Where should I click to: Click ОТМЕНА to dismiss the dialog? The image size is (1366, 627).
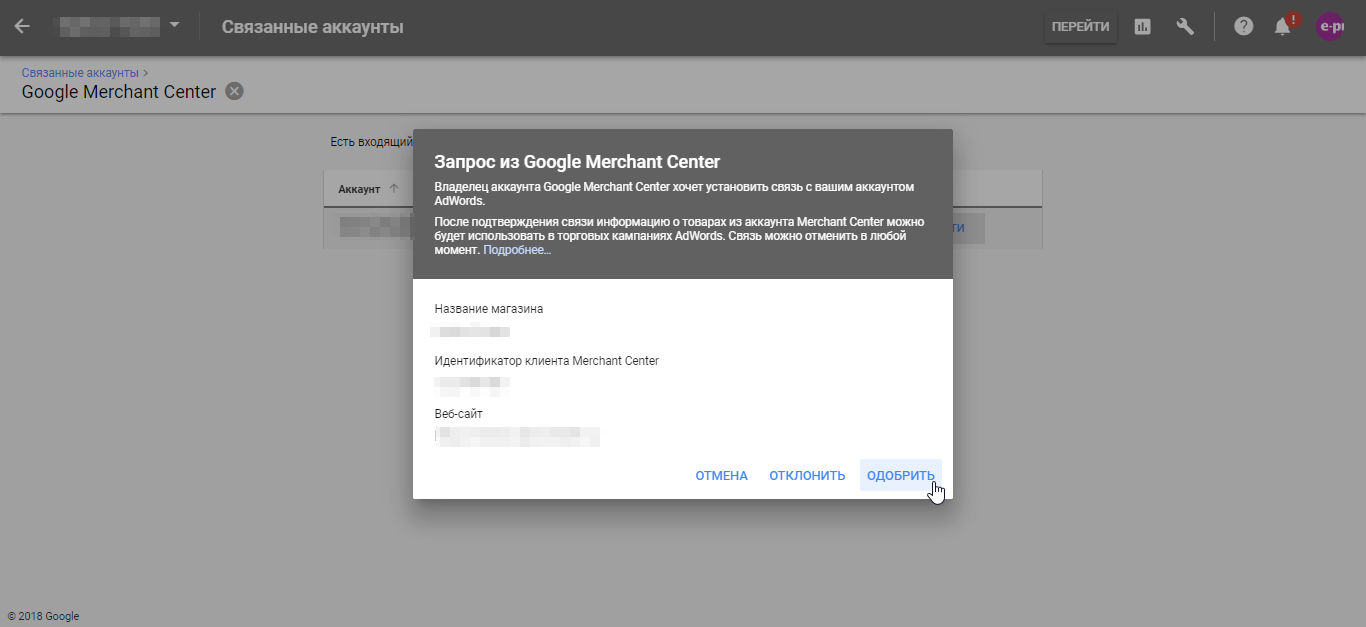tap(721, 476)
